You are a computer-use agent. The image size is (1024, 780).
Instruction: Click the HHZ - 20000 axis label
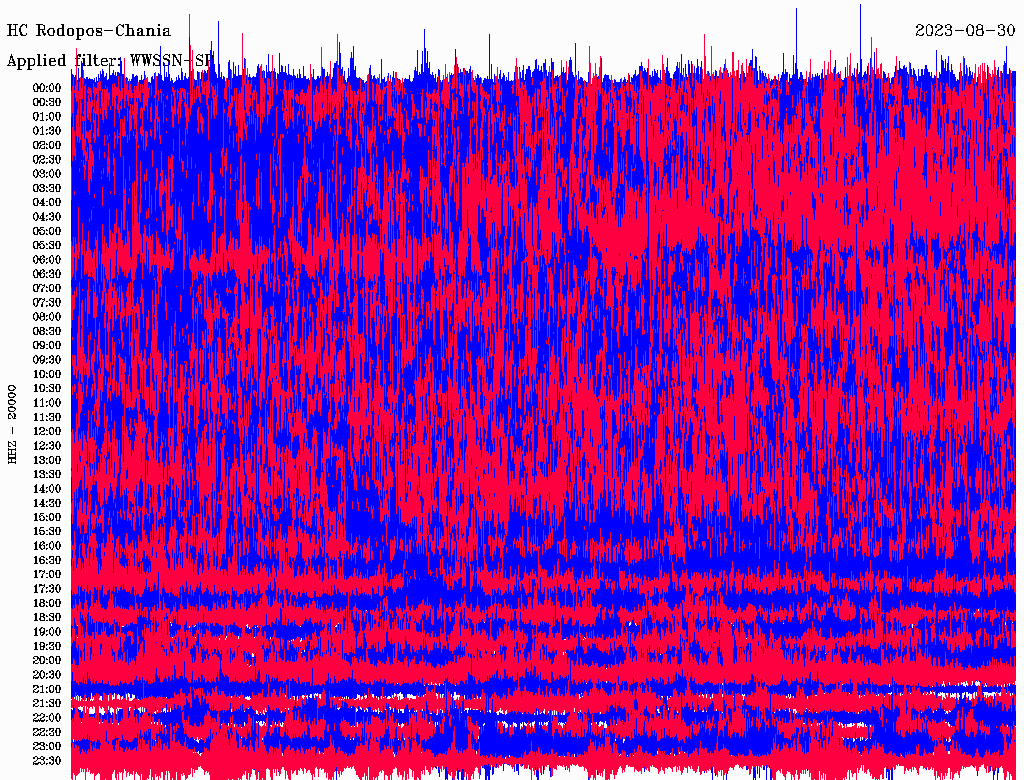click(x=13, y=423)
